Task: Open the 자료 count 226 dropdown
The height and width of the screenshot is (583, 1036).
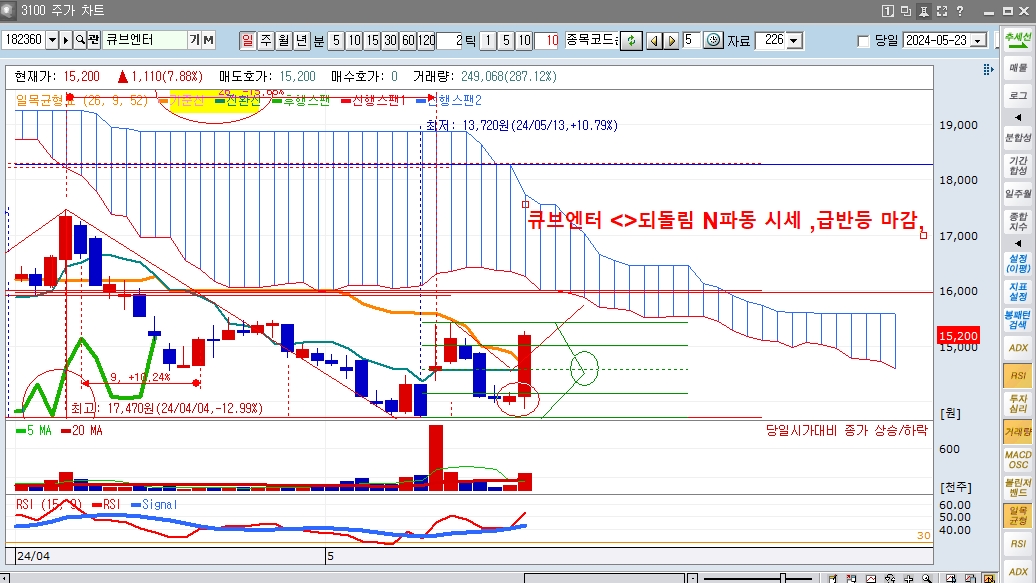Action: [x=794, y=41]
